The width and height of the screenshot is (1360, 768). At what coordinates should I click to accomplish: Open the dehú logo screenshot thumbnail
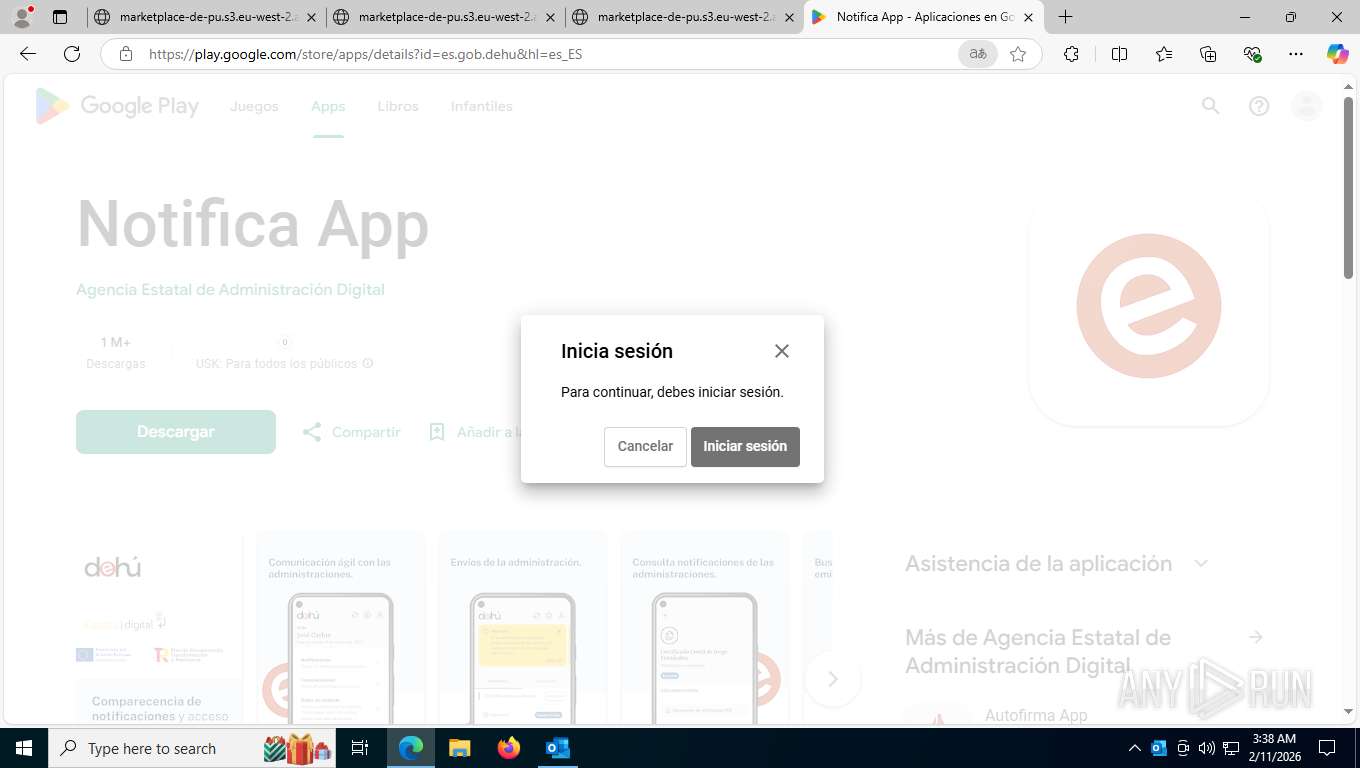[x=159, y=626]
